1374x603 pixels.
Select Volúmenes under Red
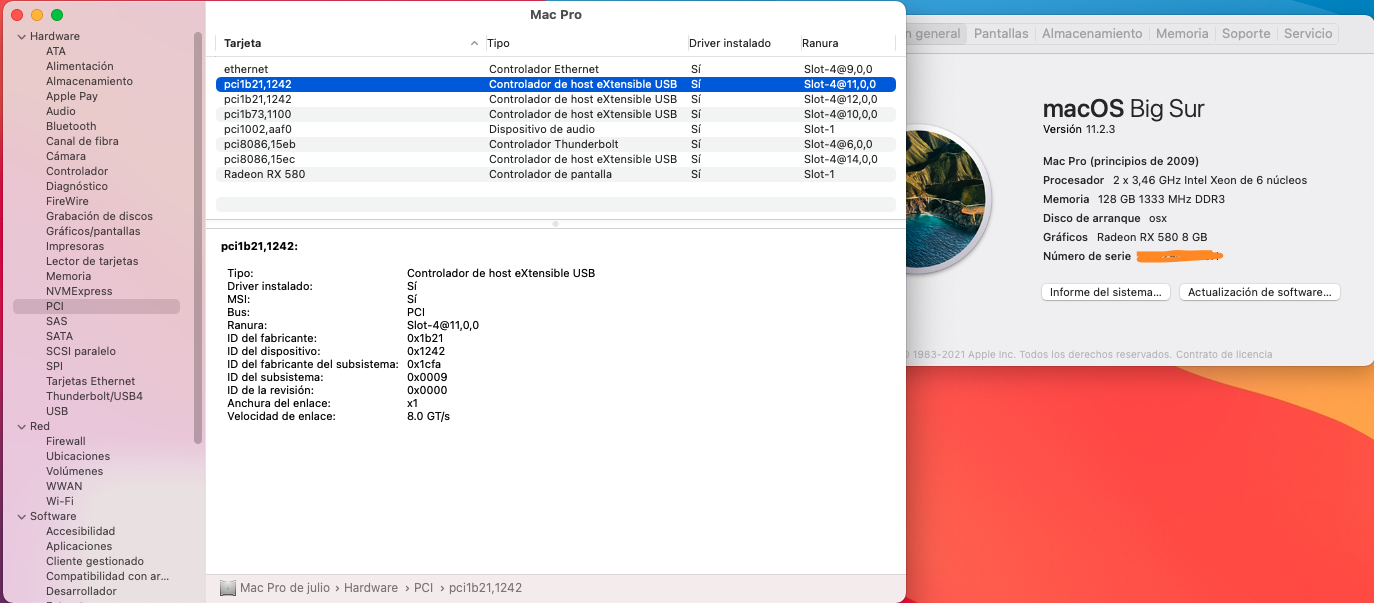pos(74,471)
